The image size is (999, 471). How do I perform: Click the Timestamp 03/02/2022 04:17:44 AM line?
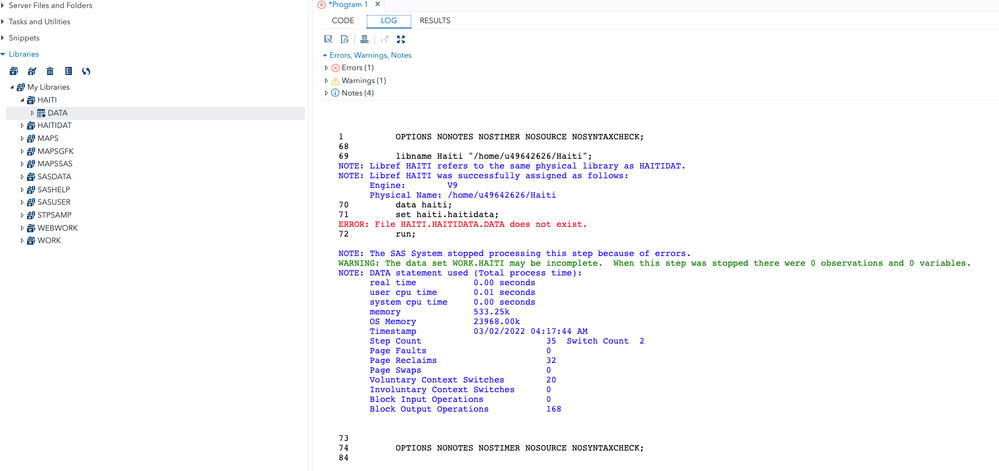(x=478, y=331)
